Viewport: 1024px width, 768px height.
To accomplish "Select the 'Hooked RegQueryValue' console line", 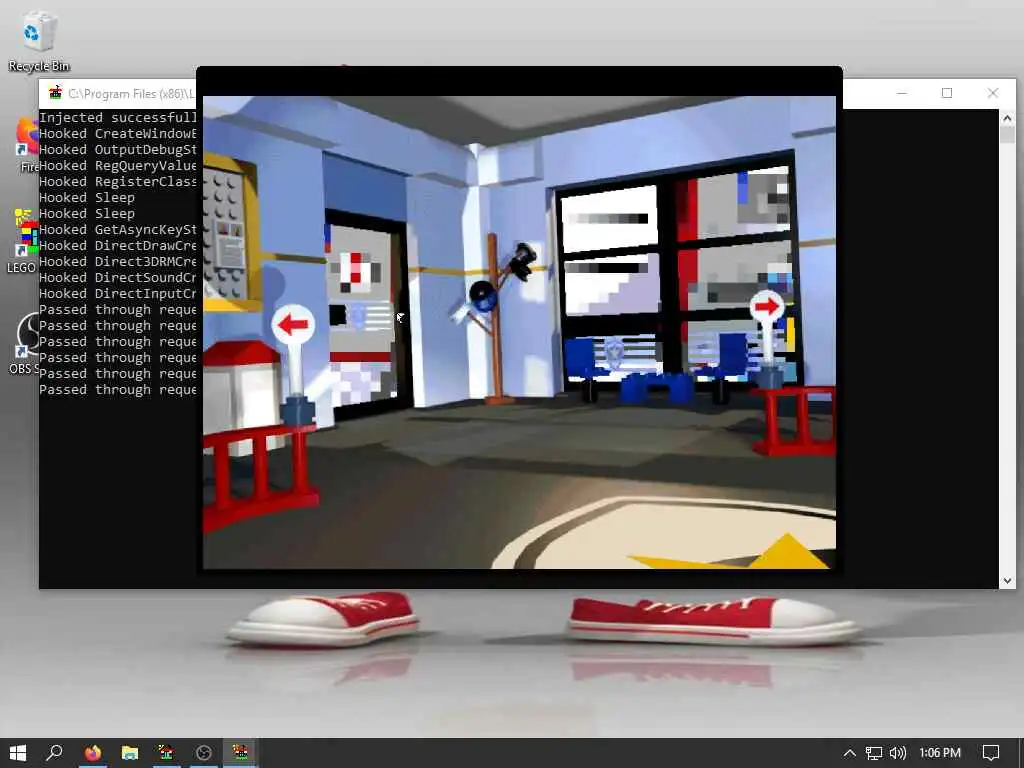I will (x=118, y=166).
